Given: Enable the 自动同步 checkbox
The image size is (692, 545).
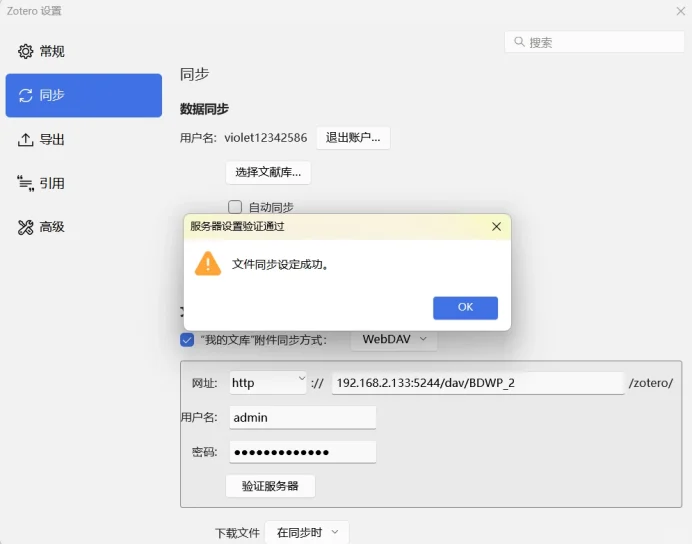Looking at the screenshot, I should coord(235,207).
